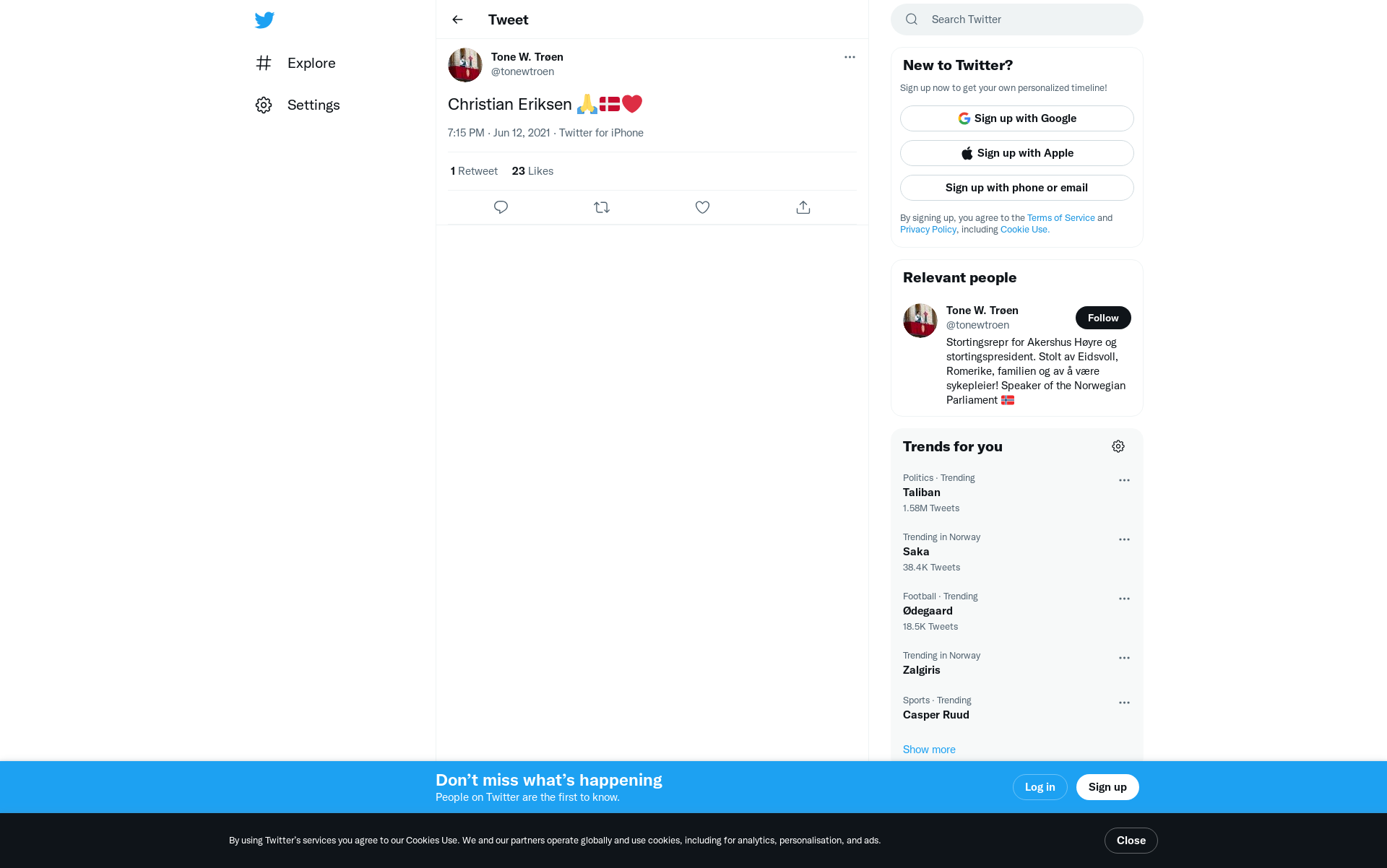Open Trends settings gear icon
Viewport: 1387px width, 868px height.
click(x=1118, y=446)
